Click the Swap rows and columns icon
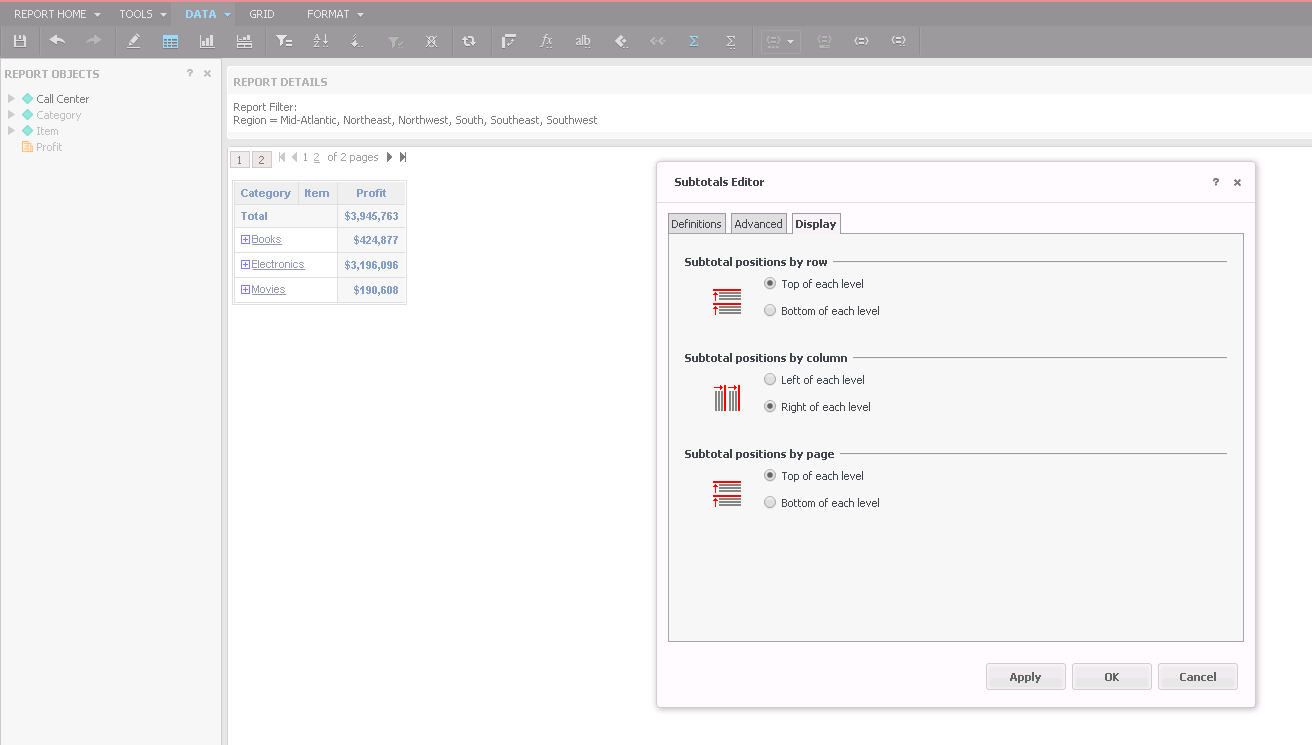This screenshot has height=745, width=1312. (509, 41)
